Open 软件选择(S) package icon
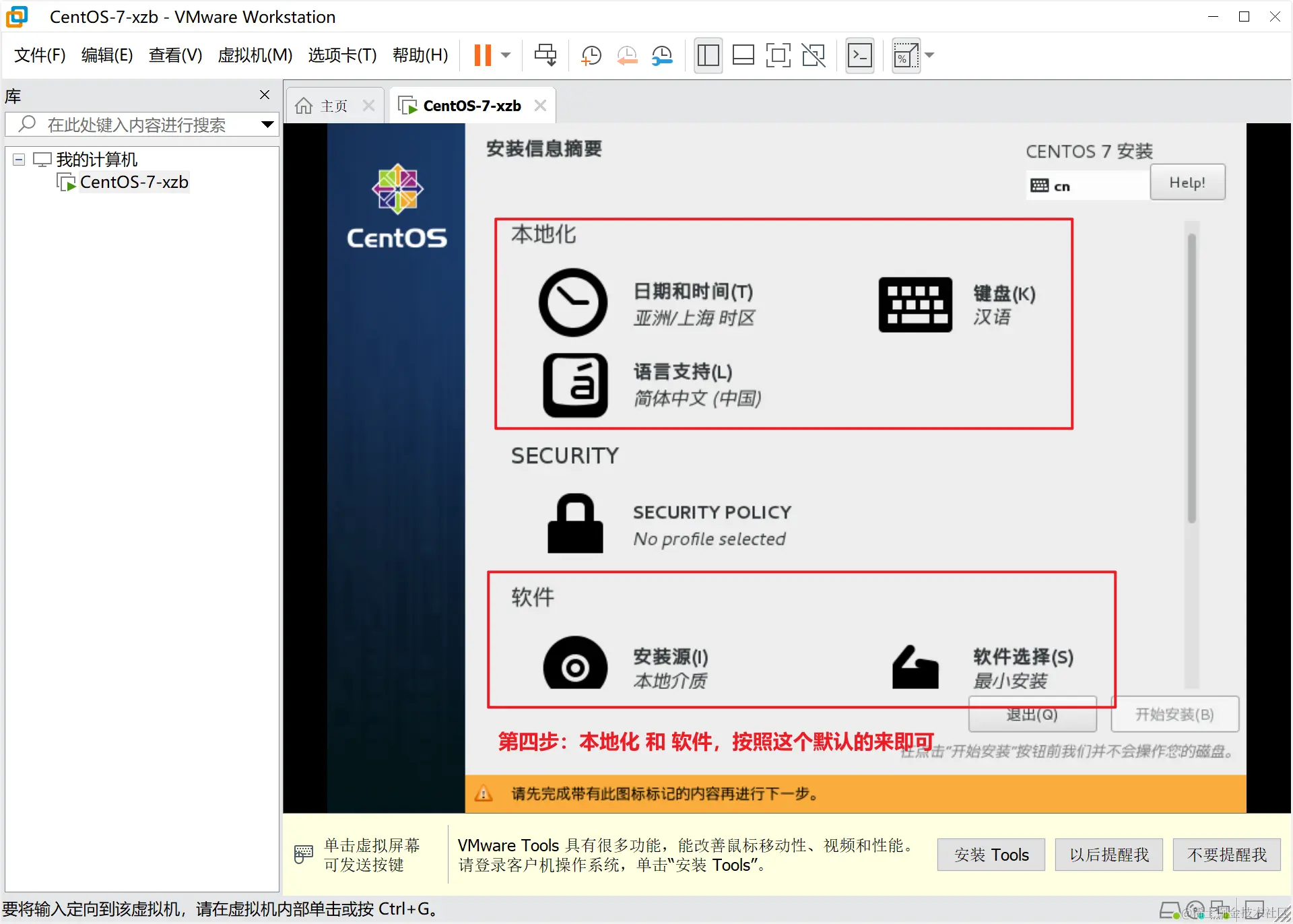This screenshot has height=924, width=1293. (915, 667)
